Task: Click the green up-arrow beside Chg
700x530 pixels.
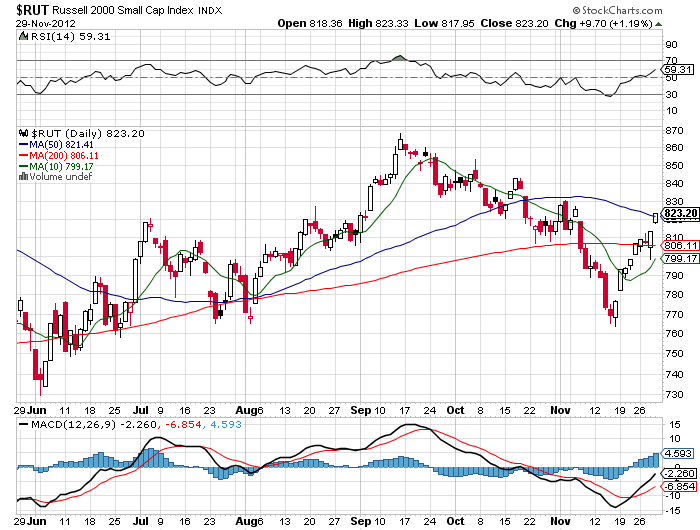Action: click(658, 24)
